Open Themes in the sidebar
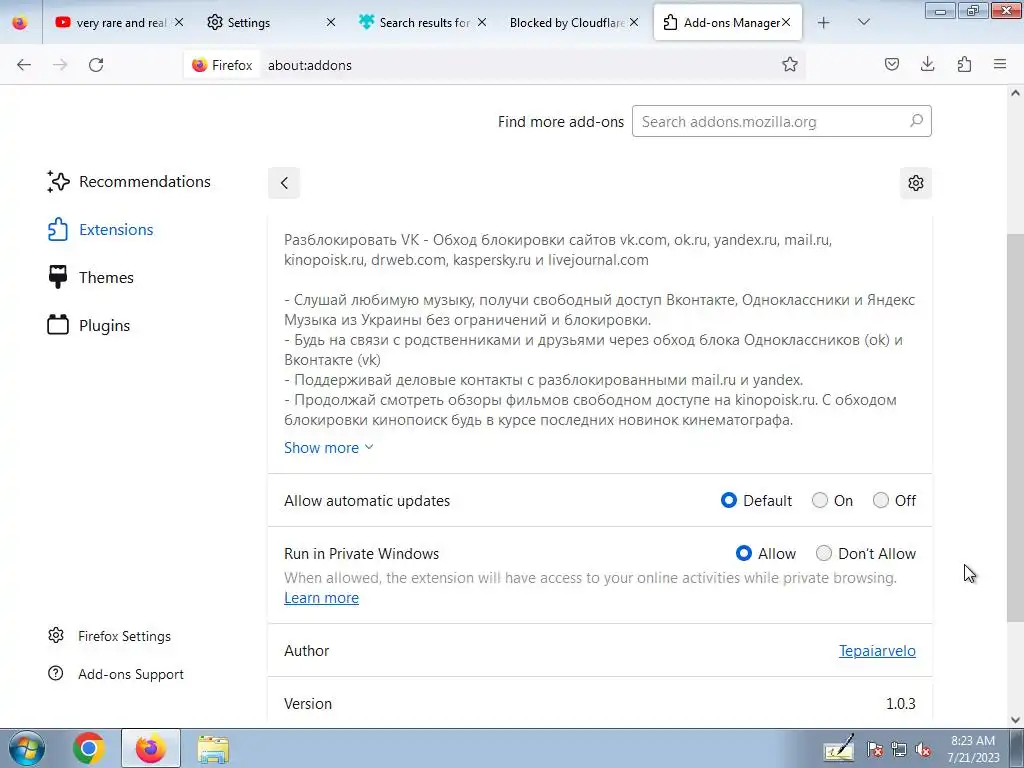 point(91,278)
